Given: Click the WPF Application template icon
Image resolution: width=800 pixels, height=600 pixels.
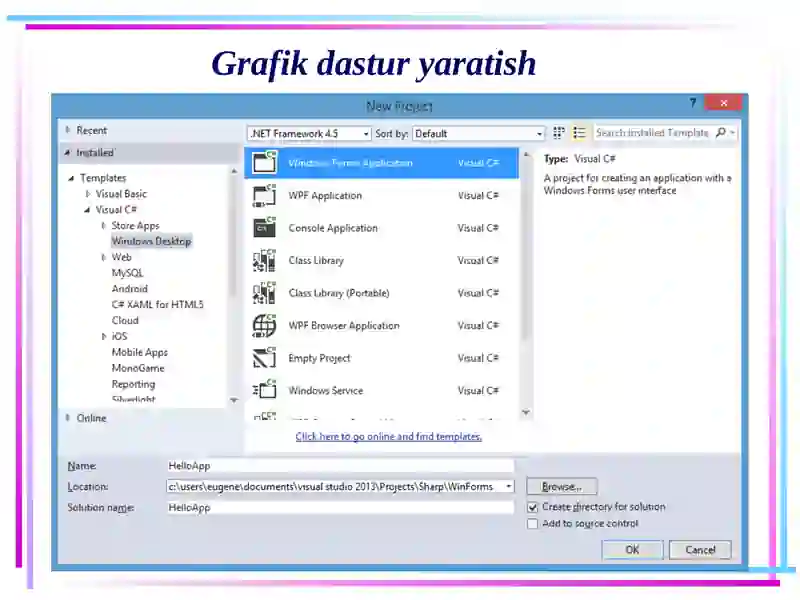Looking at the screenshot, I should click(x=264, y=195).
